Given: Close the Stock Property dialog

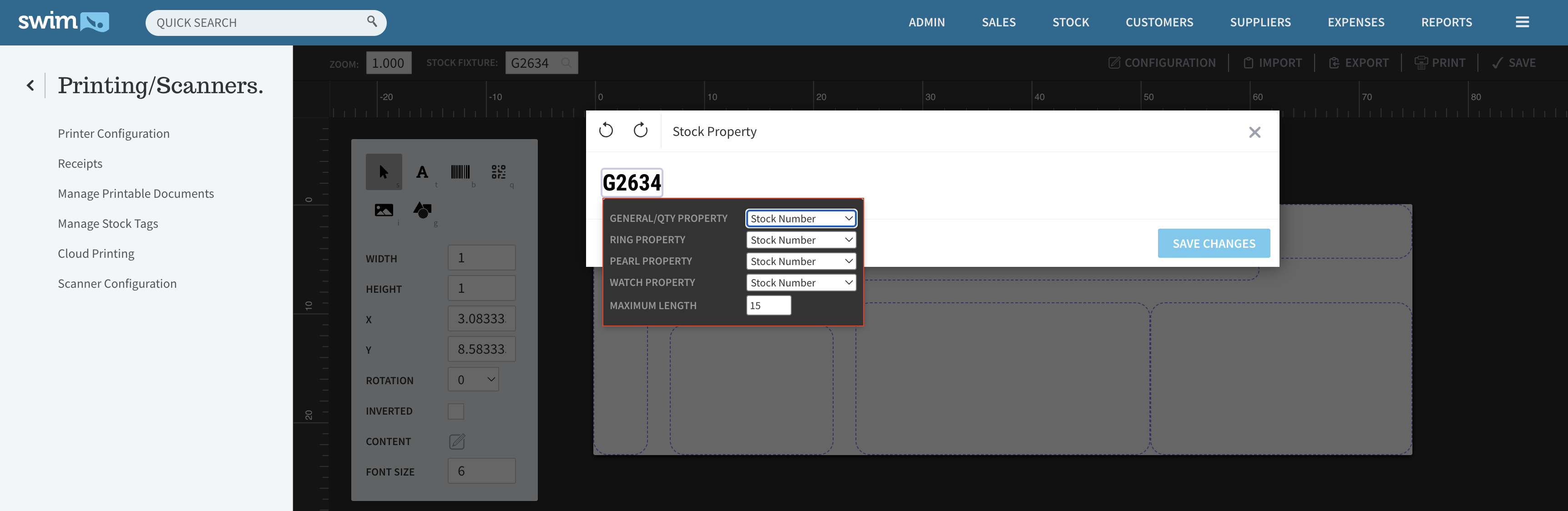Looking at the screenshot, I should coord(1254,132).
